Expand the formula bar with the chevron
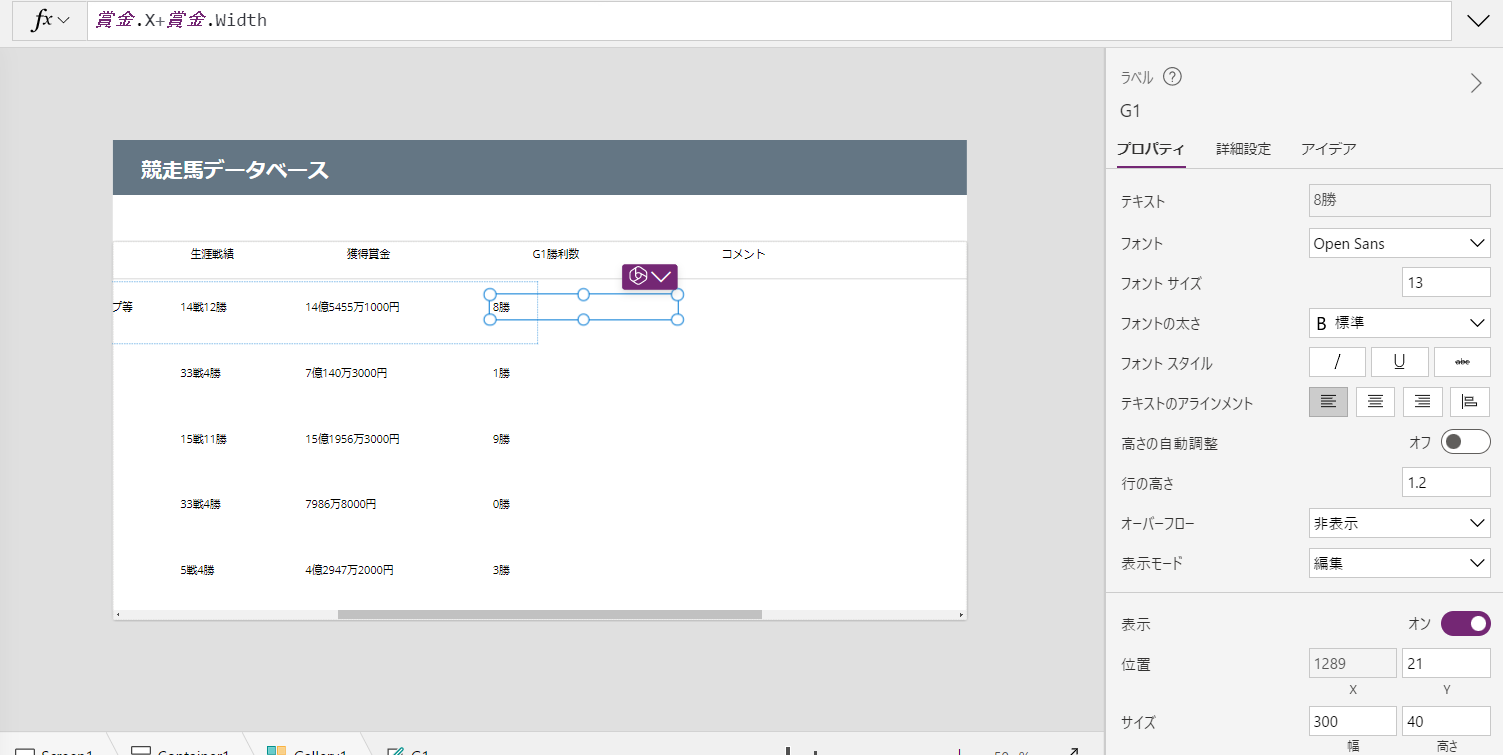The width and height of the screenshot is (1503, 755). pyautogui.click(x=1477, y=21)
